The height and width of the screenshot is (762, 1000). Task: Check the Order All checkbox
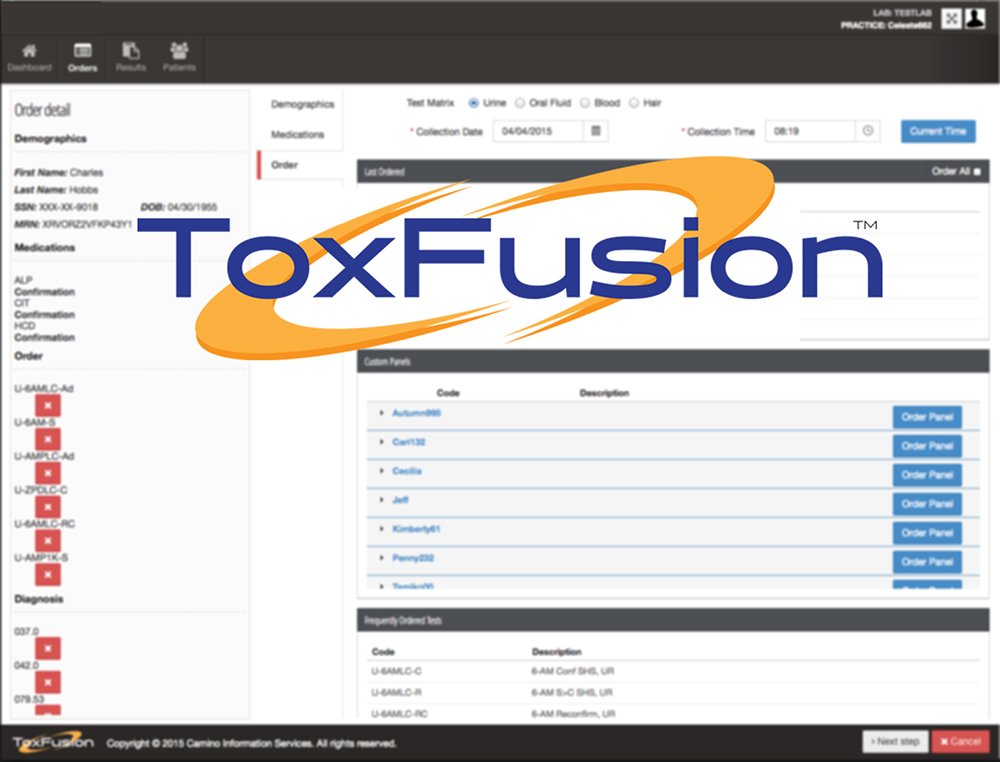pyautogui.click(x=978, y=172)
